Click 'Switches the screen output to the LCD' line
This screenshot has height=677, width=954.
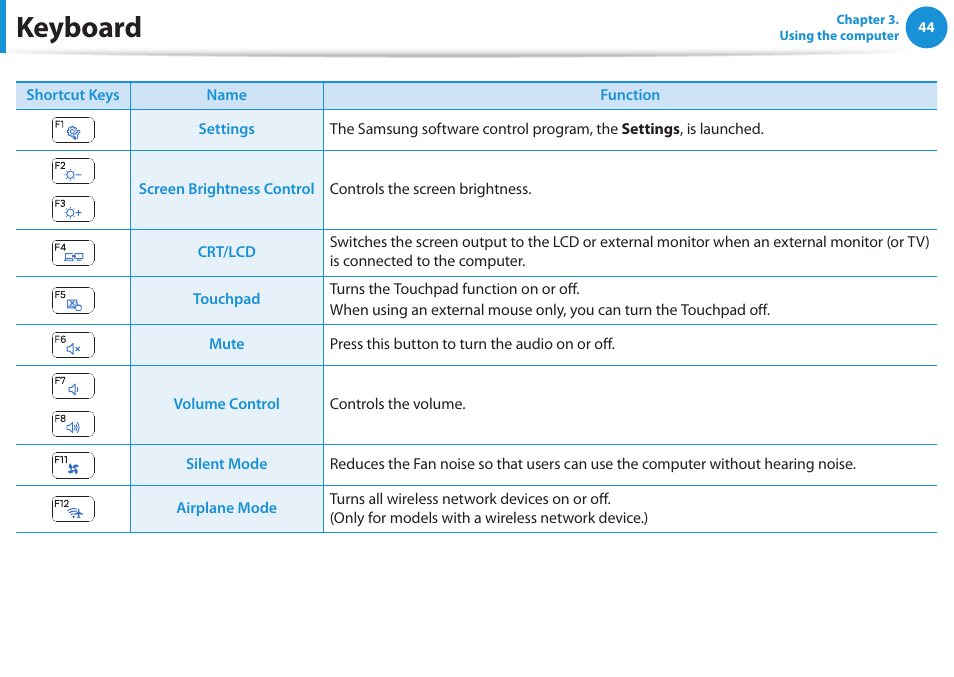[x=630, y=242]
